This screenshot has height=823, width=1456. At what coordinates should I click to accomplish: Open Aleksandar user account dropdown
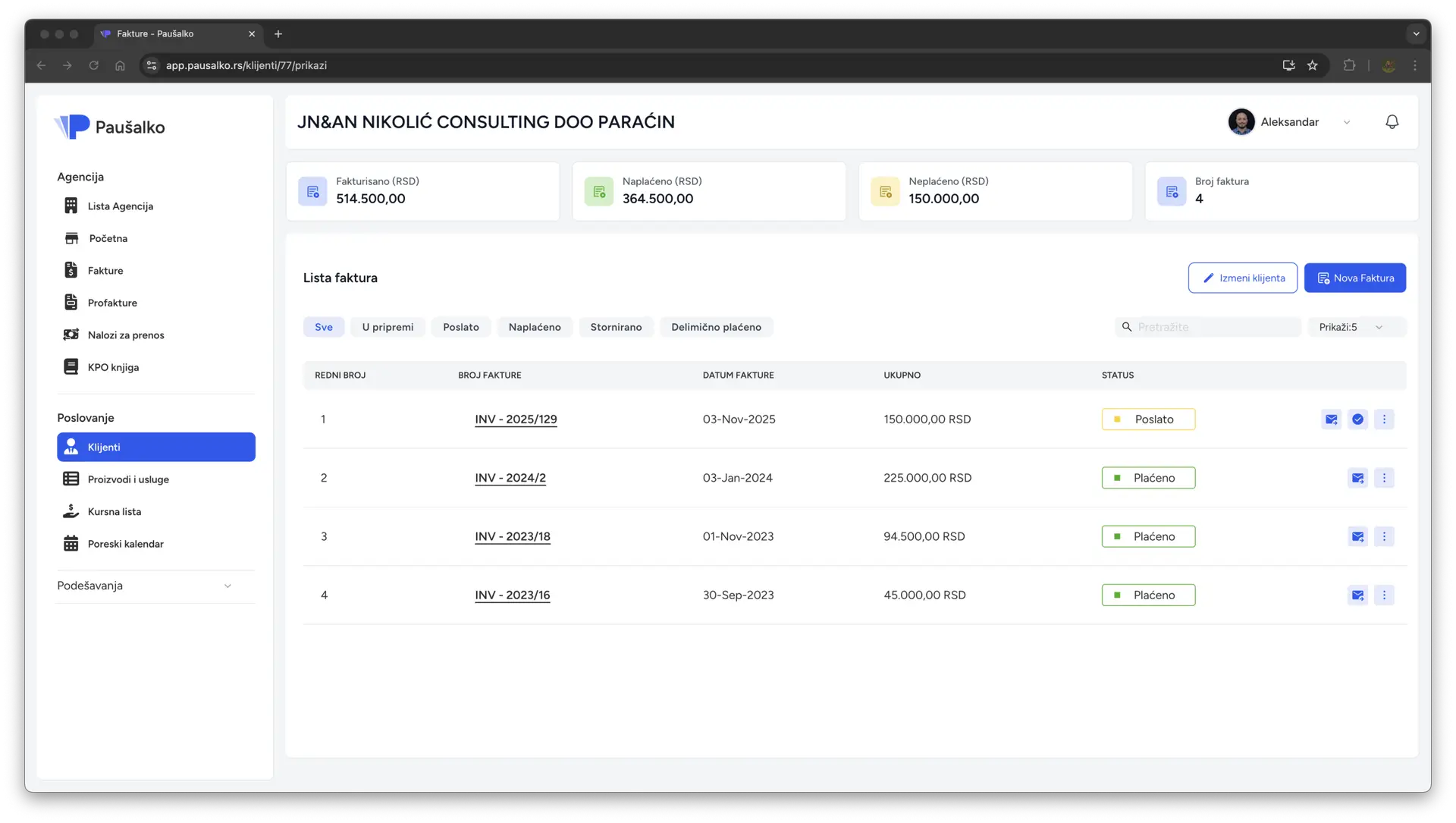coord(1291,122)
